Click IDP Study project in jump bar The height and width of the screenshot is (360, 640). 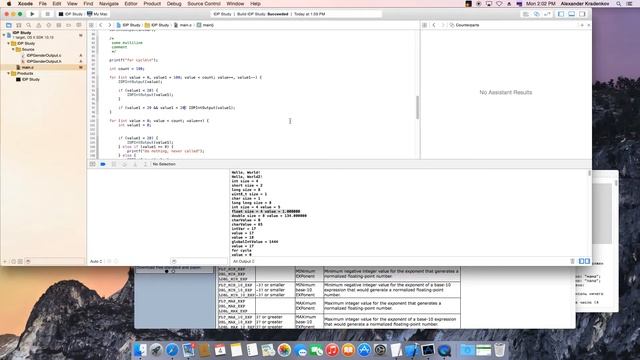tap(128, 25)
